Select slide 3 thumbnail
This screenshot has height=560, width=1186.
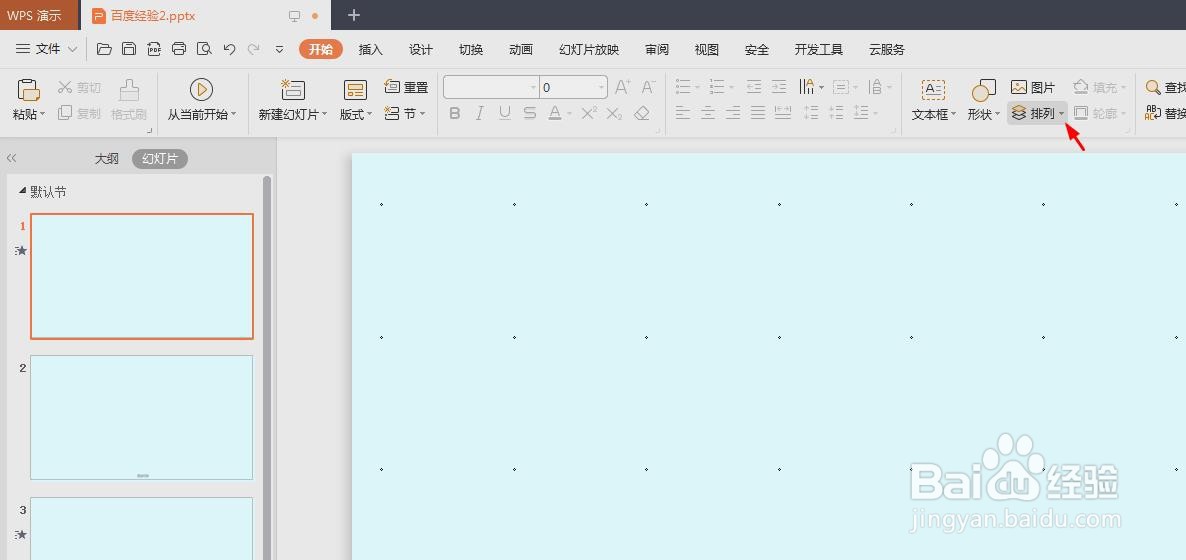click(x=141, y=528)
